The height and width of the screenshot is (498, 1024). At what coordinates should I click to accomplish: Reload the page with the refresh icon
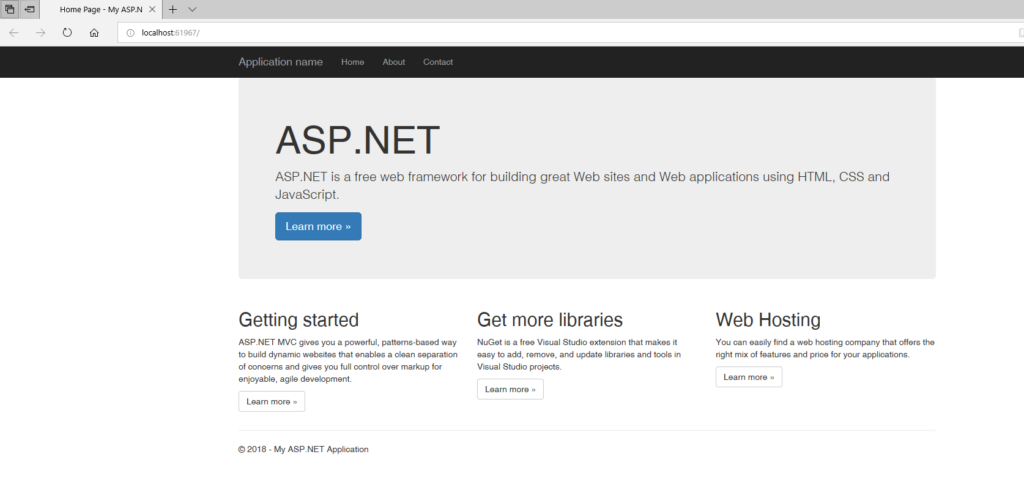tap(67, 33)
